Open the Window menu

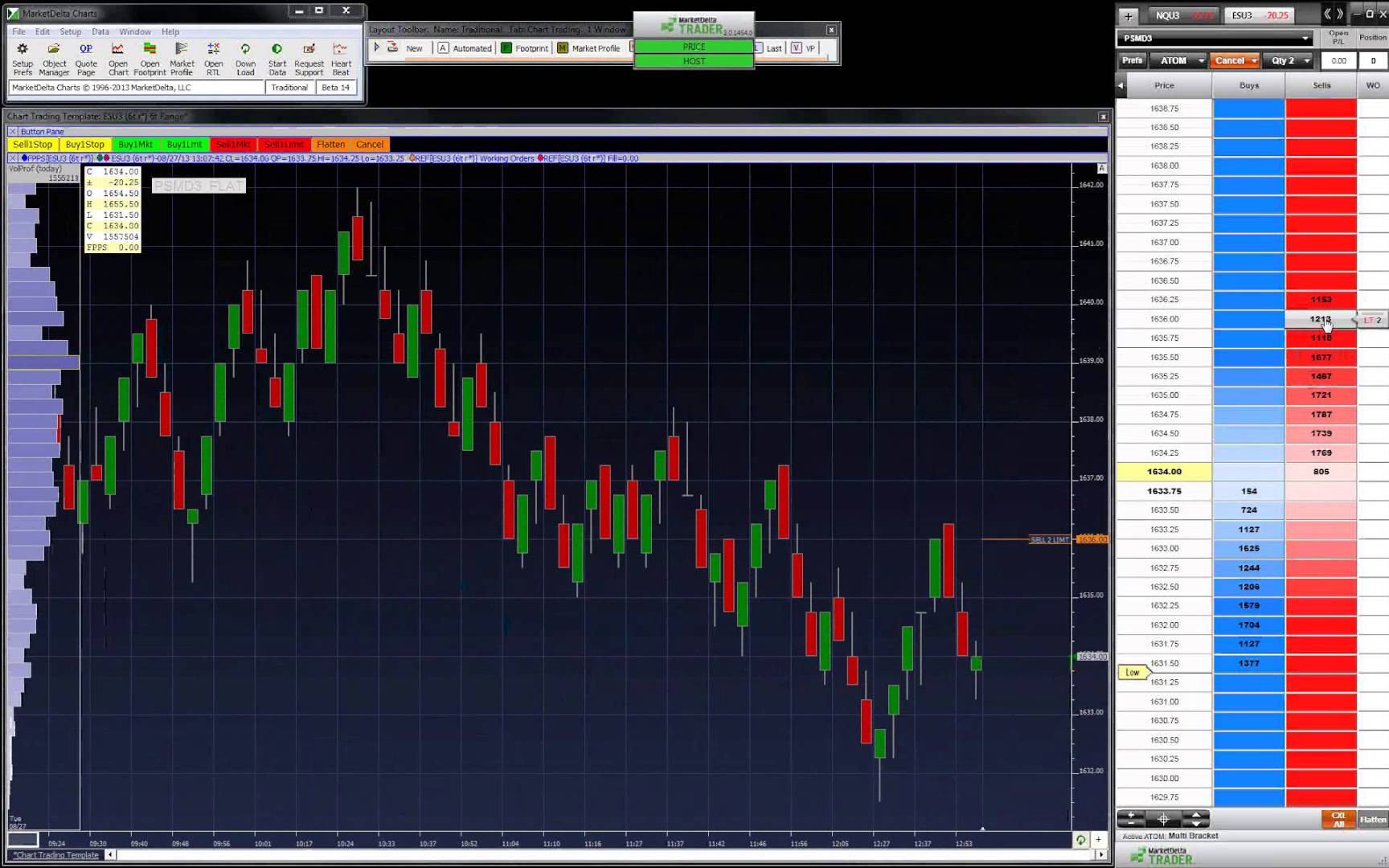tap(135, 31)
